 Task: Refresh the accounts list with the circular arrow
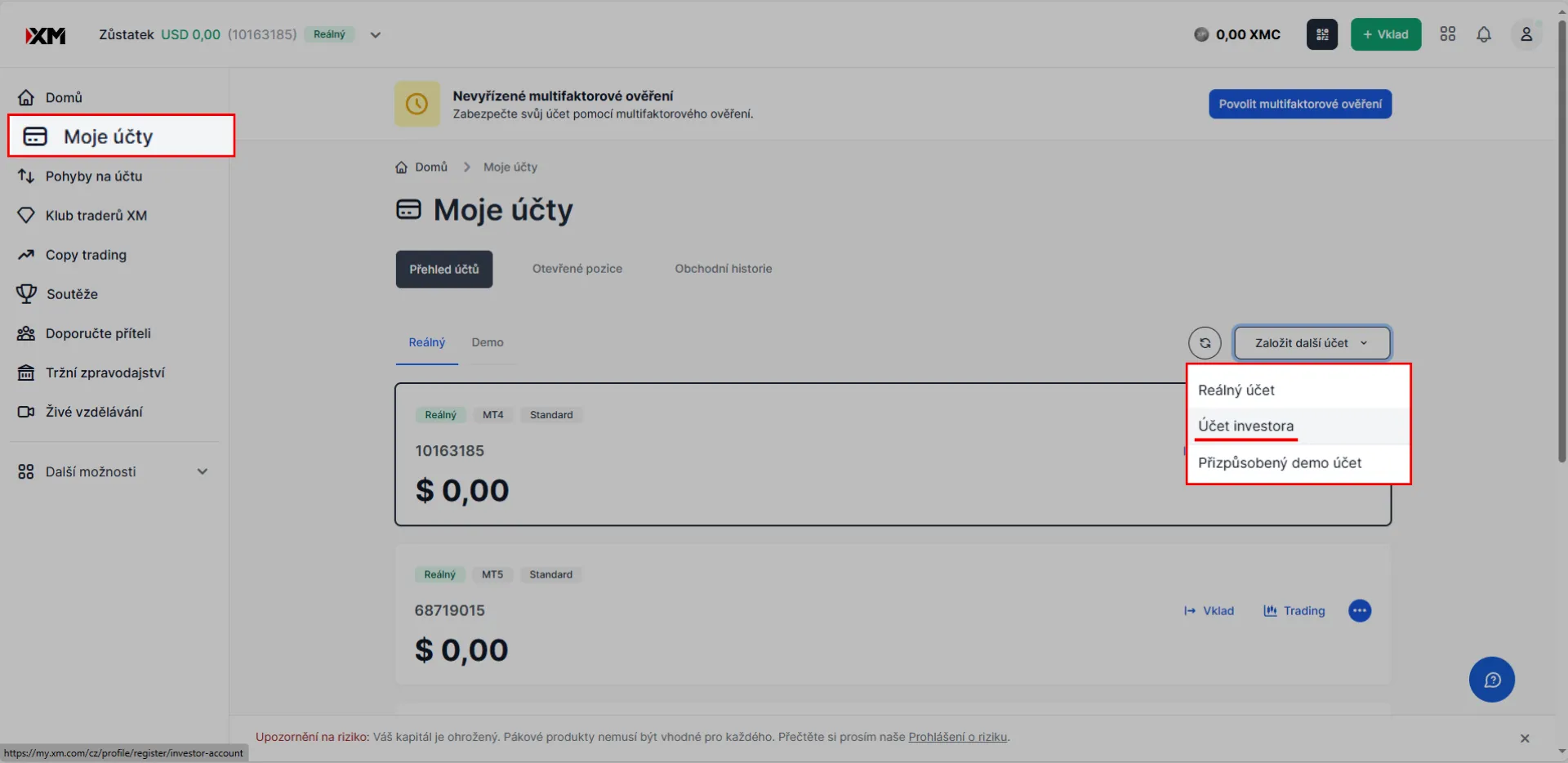(x=1205, y=343)
